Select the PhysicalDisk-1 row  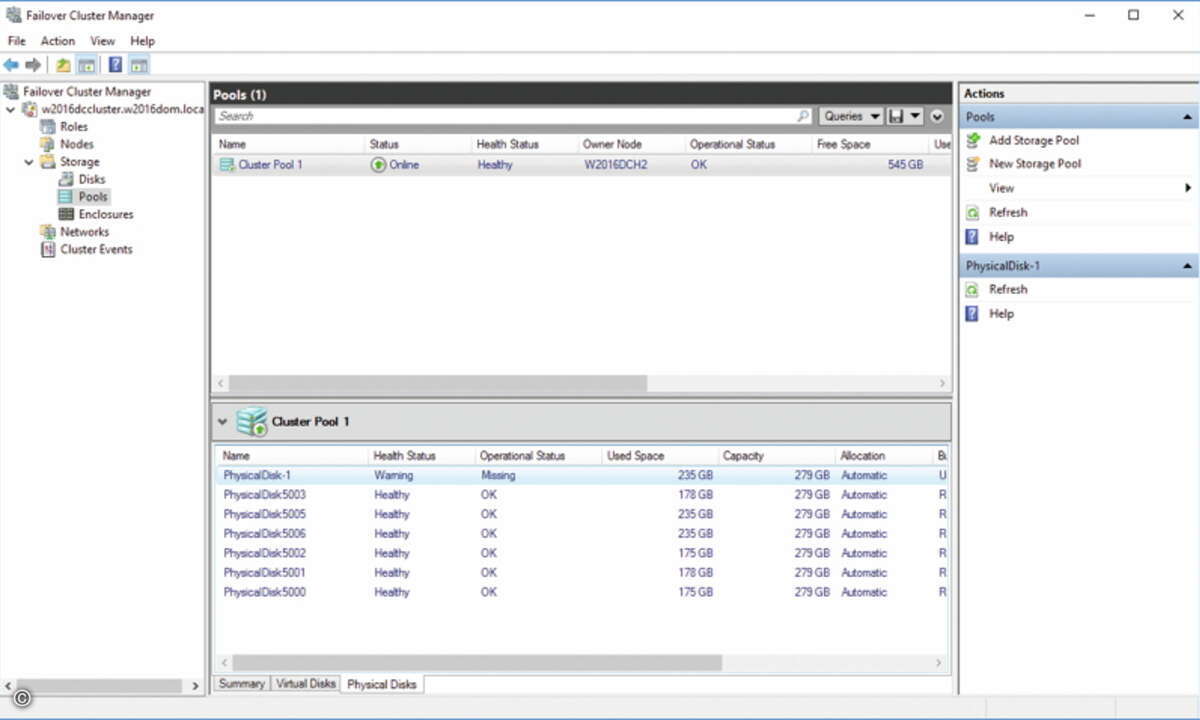point(581,476)
